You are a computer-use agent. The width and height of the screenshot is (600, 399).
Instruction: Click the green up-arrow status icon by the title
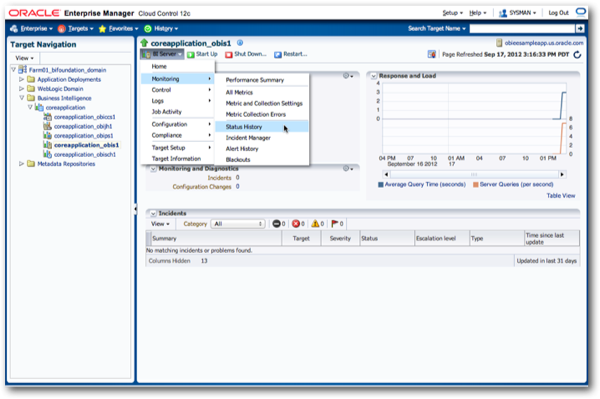click(x=144, y=43)
